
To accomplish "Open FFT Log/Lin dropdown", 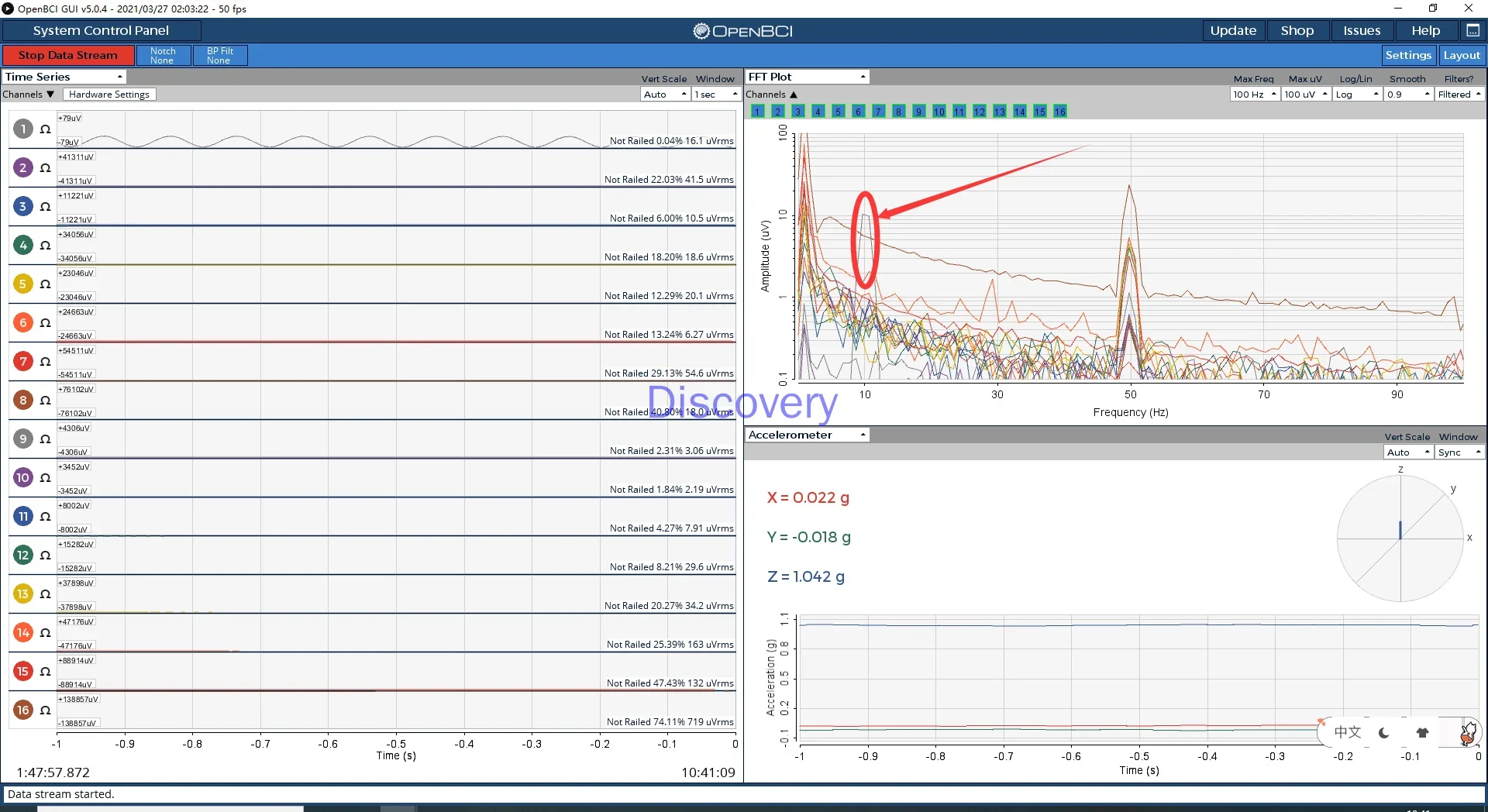I will (x=1357, y=94).
